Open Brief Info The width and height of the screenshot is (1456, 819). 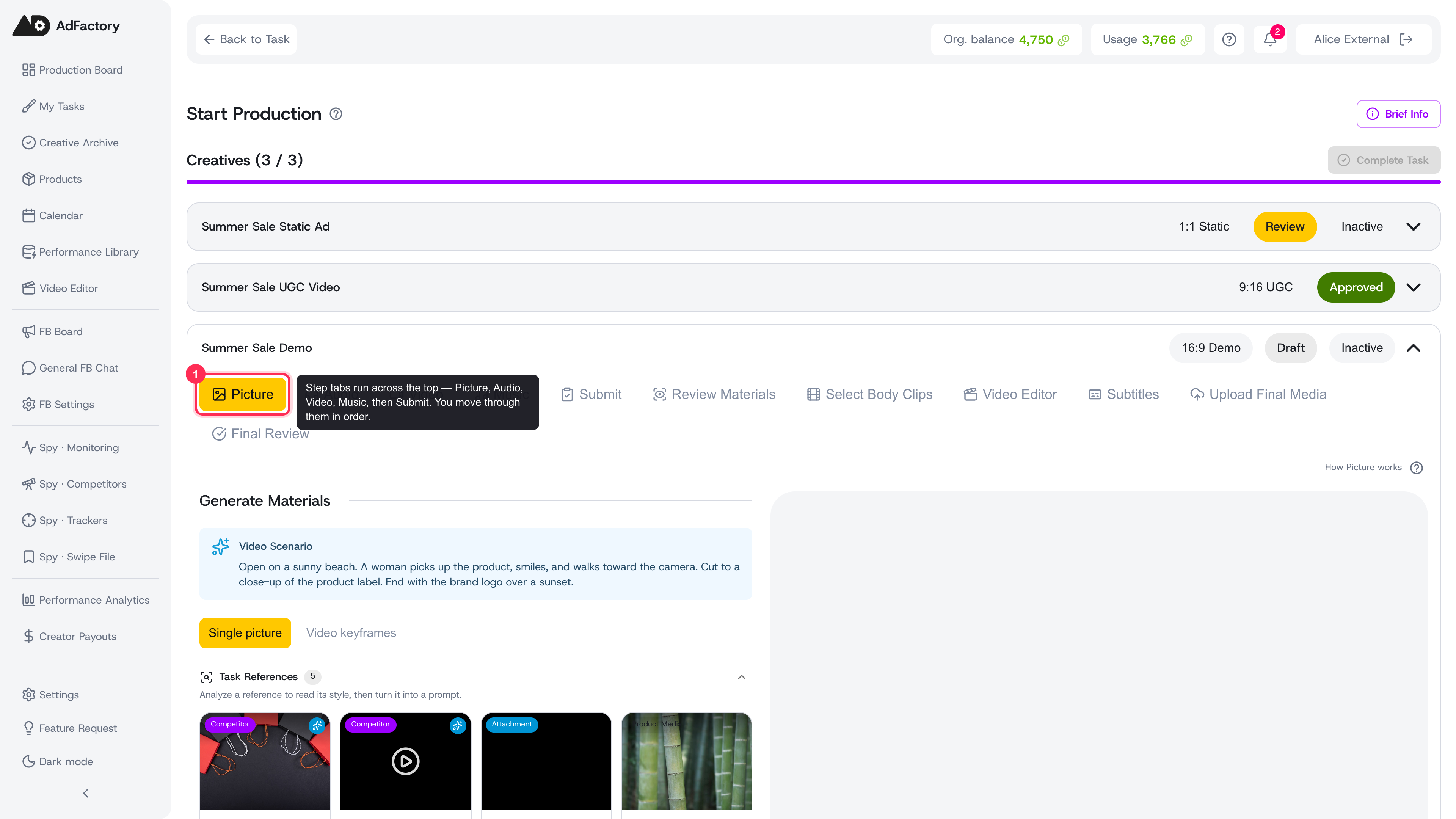(1398, 114)
